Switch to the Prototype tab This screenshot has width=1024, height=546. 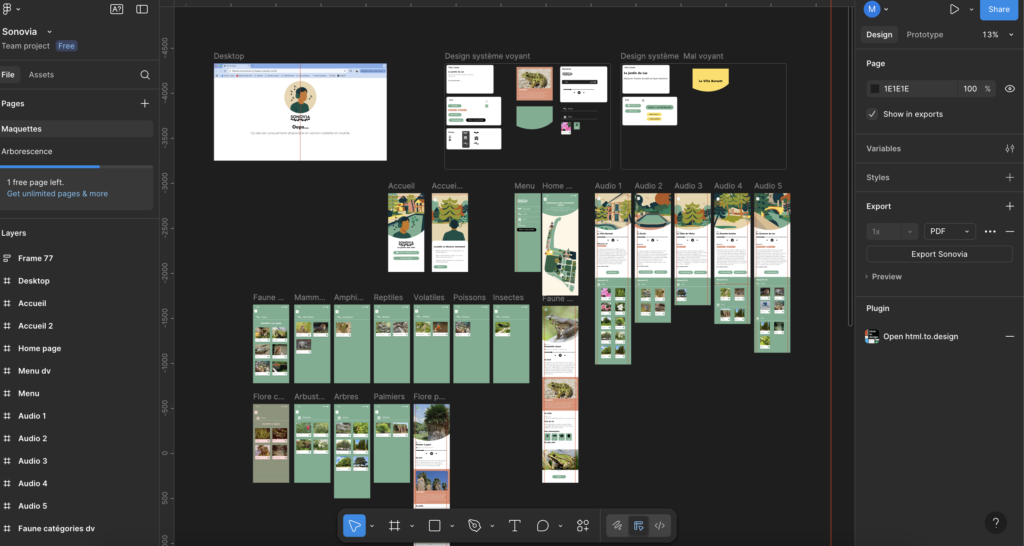tap(924, 35)
